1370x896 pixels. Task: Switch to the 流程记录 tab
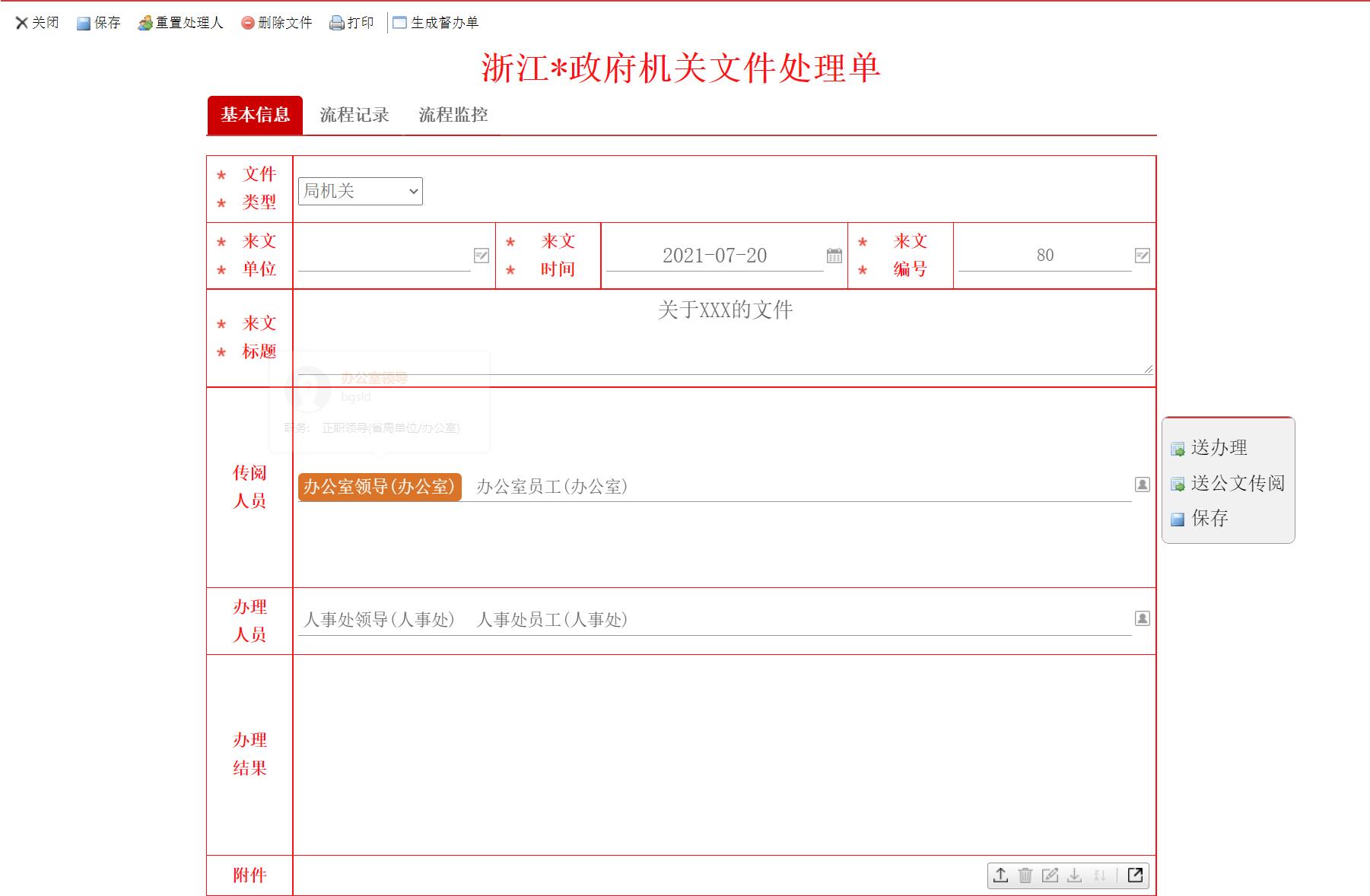coord(354,115)
